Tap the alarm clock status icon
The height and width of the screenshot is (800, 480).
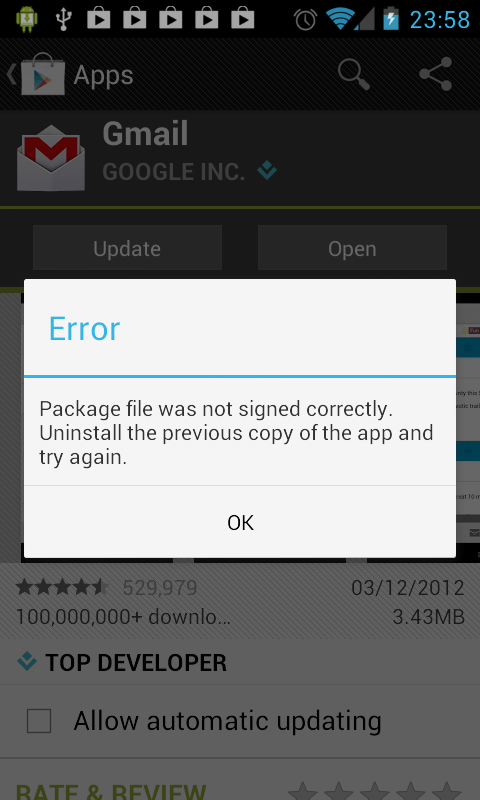click(305, 19)
